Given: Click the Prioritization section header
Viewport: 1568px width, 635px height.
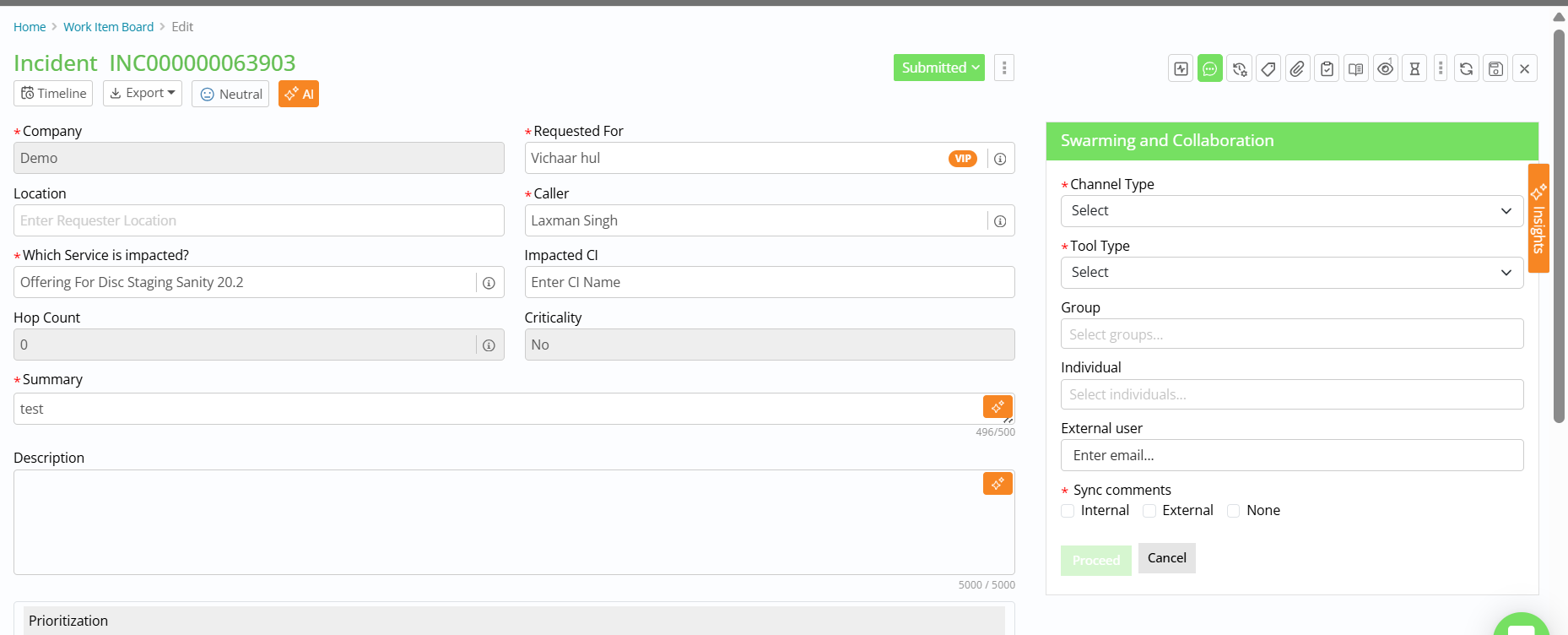Looking at the screenshot, I should (x=514, y=621).
